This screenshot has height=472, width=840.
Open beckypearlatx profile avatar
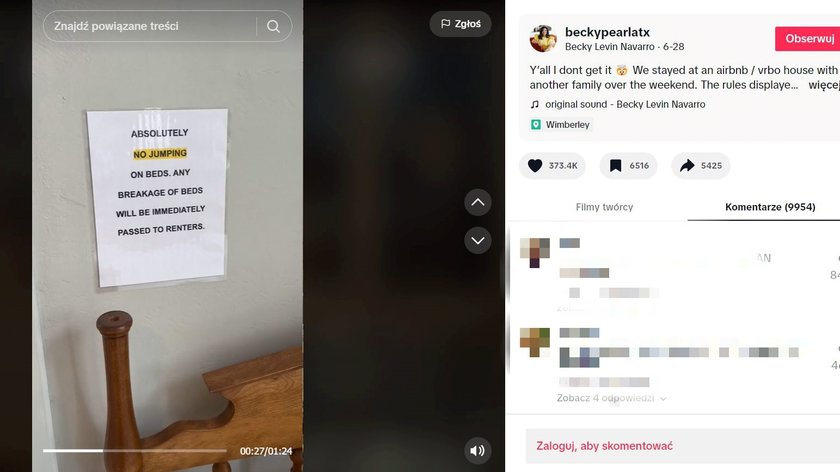pos(543,39)
